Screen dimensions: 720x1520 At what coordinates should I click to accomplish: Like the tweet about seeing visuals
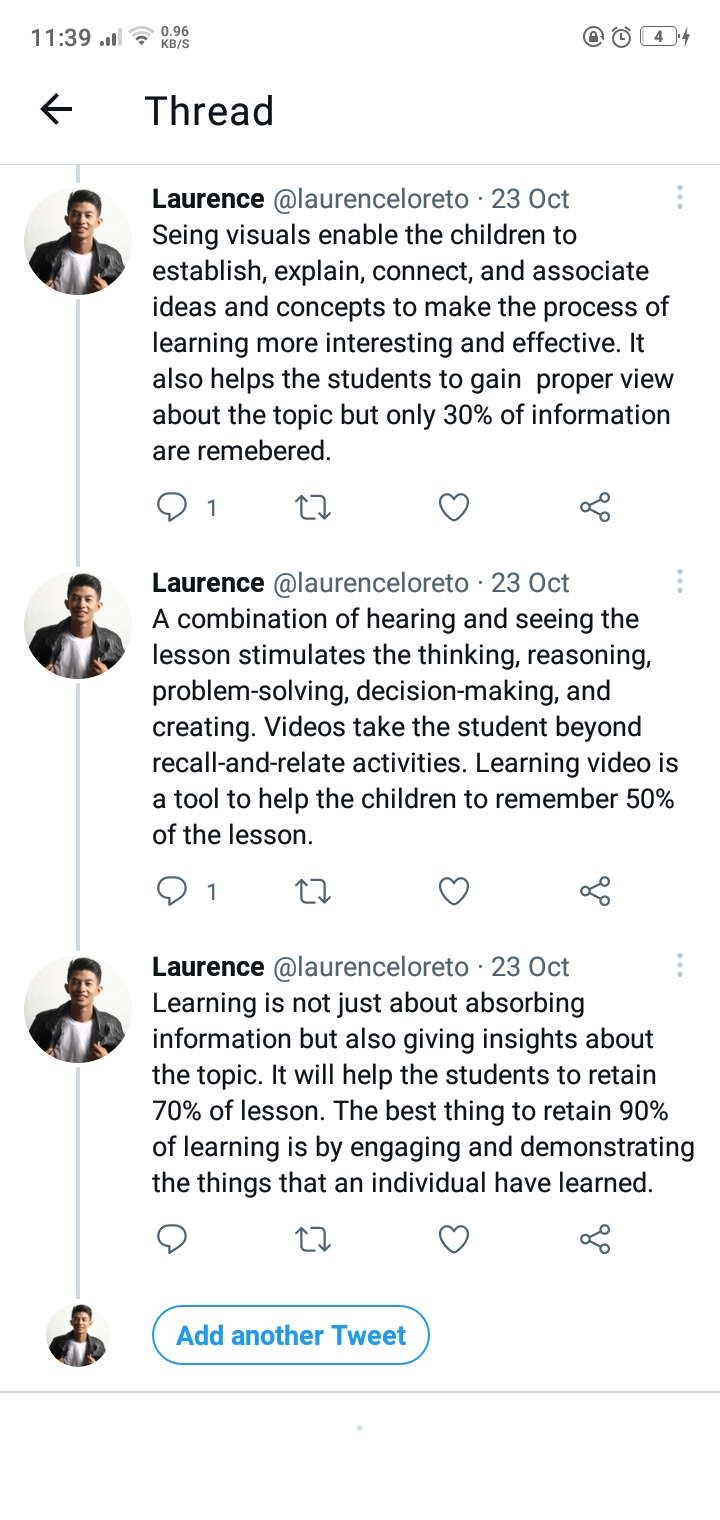tap(454, 508)
